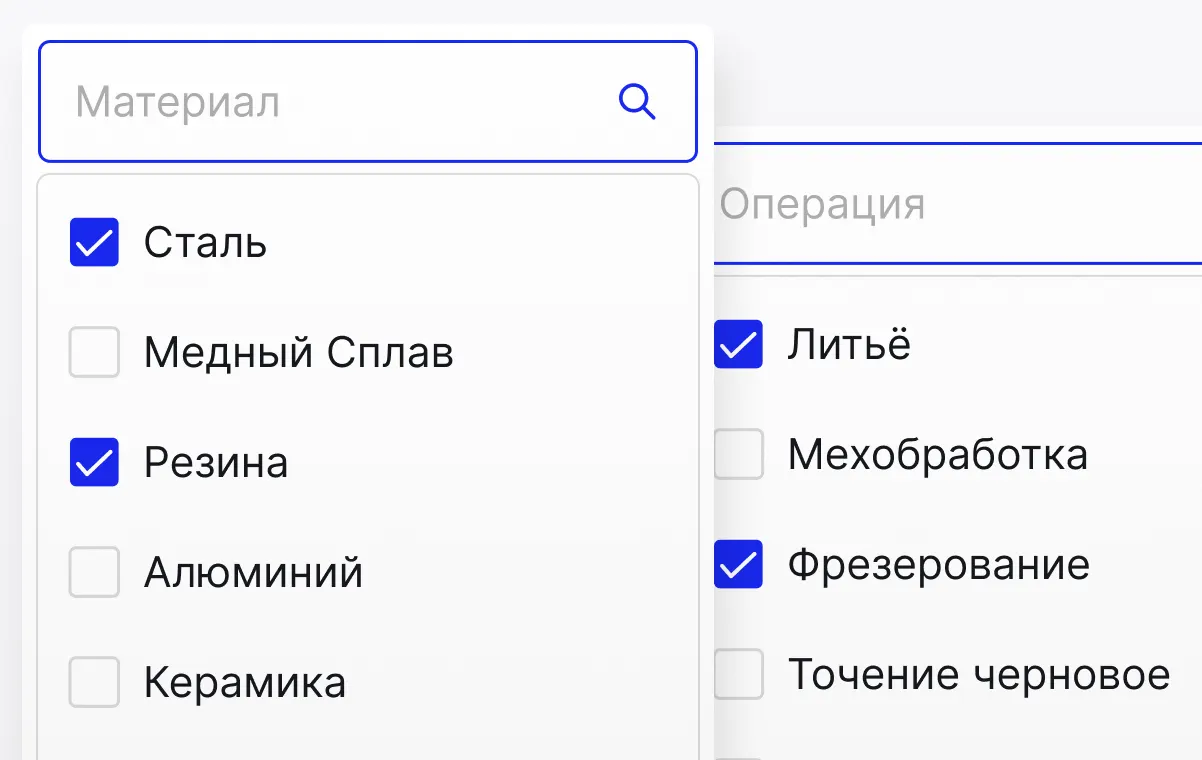Disable the Литьё operation filter
This screenshot has width=1202, height=760.
tap(738, 344)
